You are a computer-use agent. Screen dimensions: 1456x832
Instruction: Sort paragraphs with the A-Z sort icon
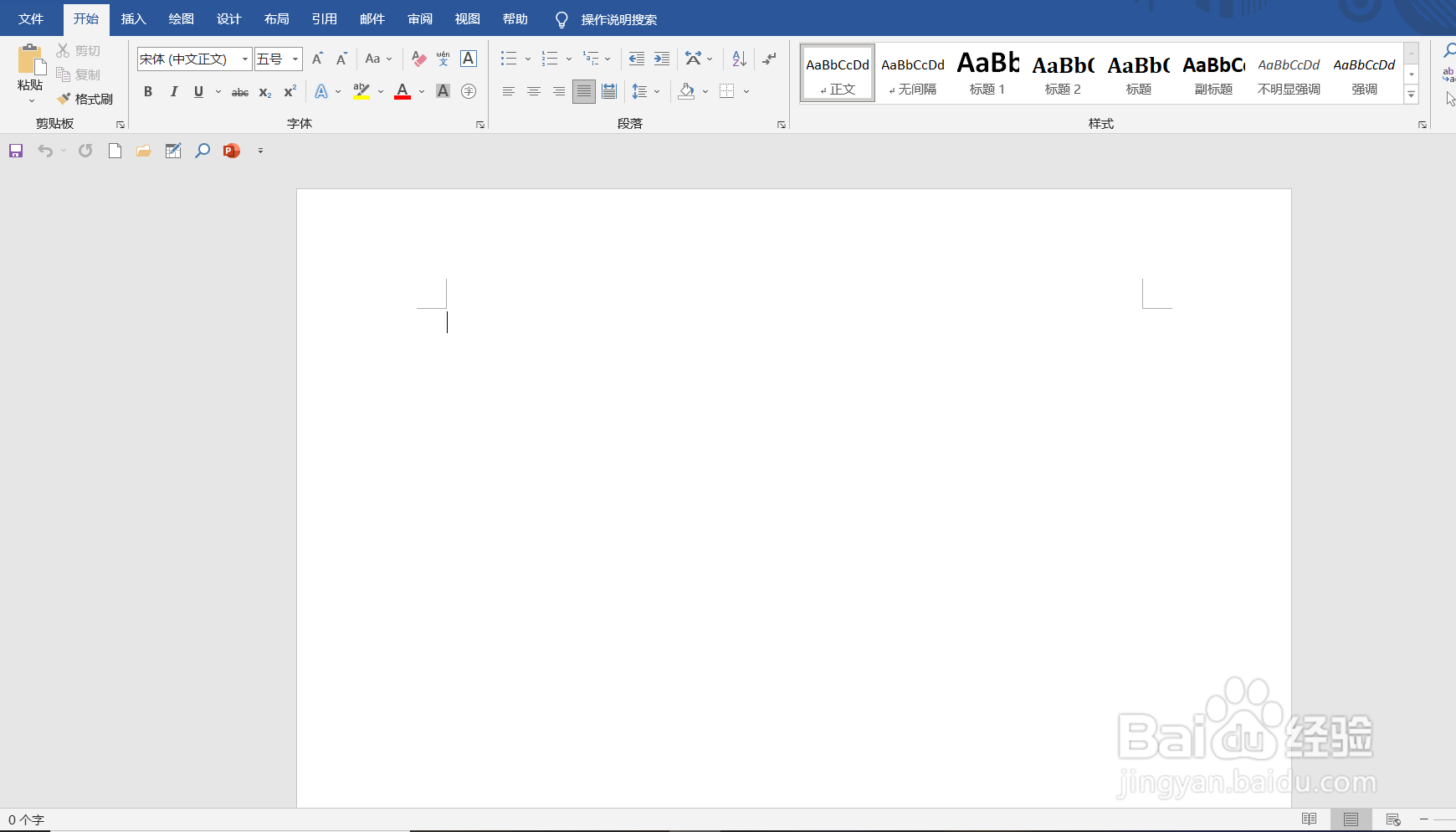pyautogui.click(x=739, y=59)
